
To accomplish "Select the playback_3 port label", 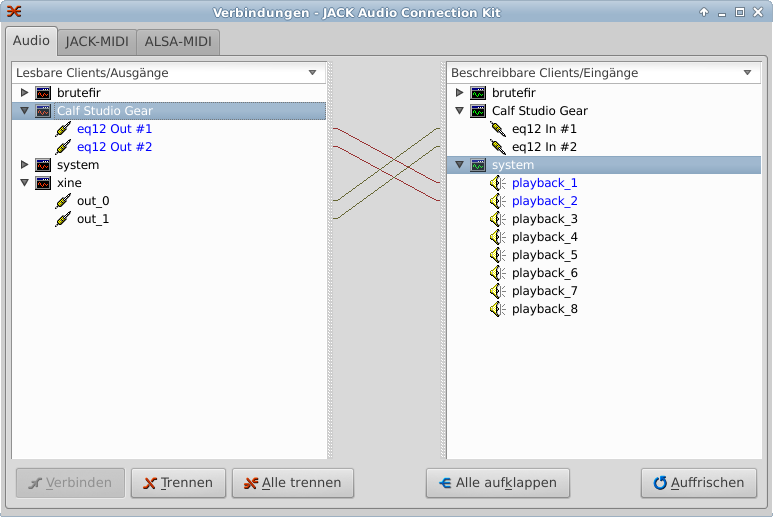I will click(545, 219).
